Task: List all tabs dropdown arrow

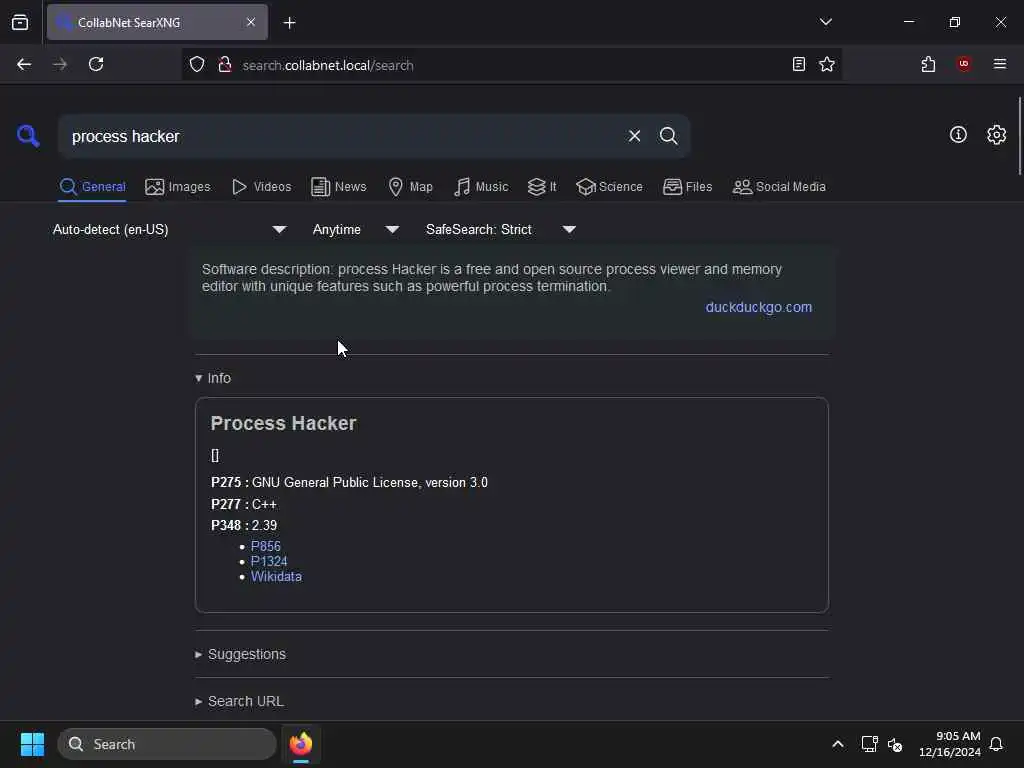Action: [825, 22]
